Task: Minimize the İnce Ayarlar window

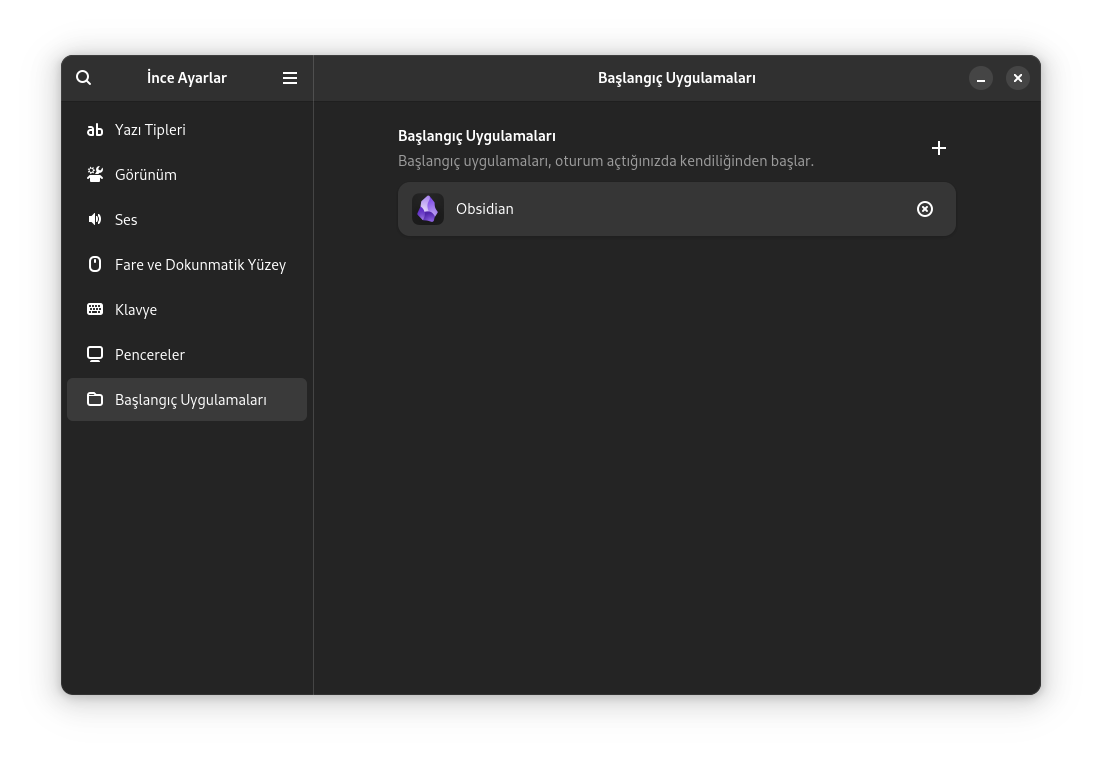Action: point(981,78)
